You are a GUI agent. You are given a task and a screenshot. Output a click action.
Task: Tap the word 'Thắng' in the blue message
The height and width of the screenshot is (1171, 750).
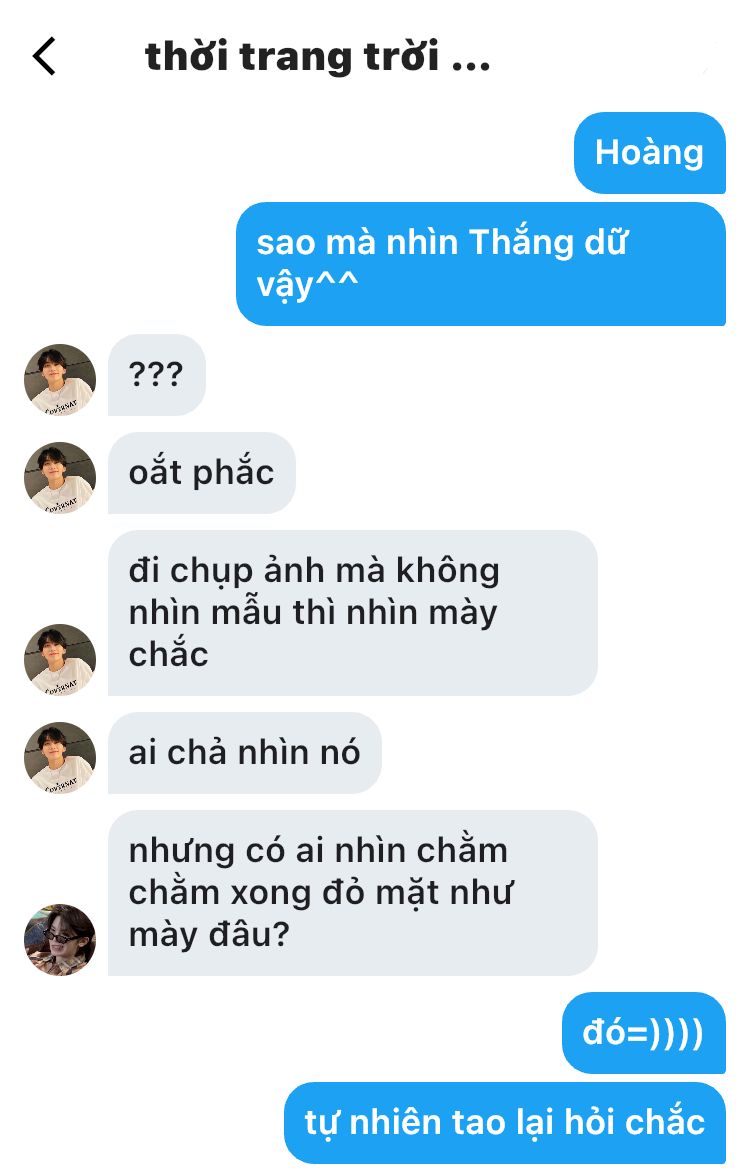521,243
